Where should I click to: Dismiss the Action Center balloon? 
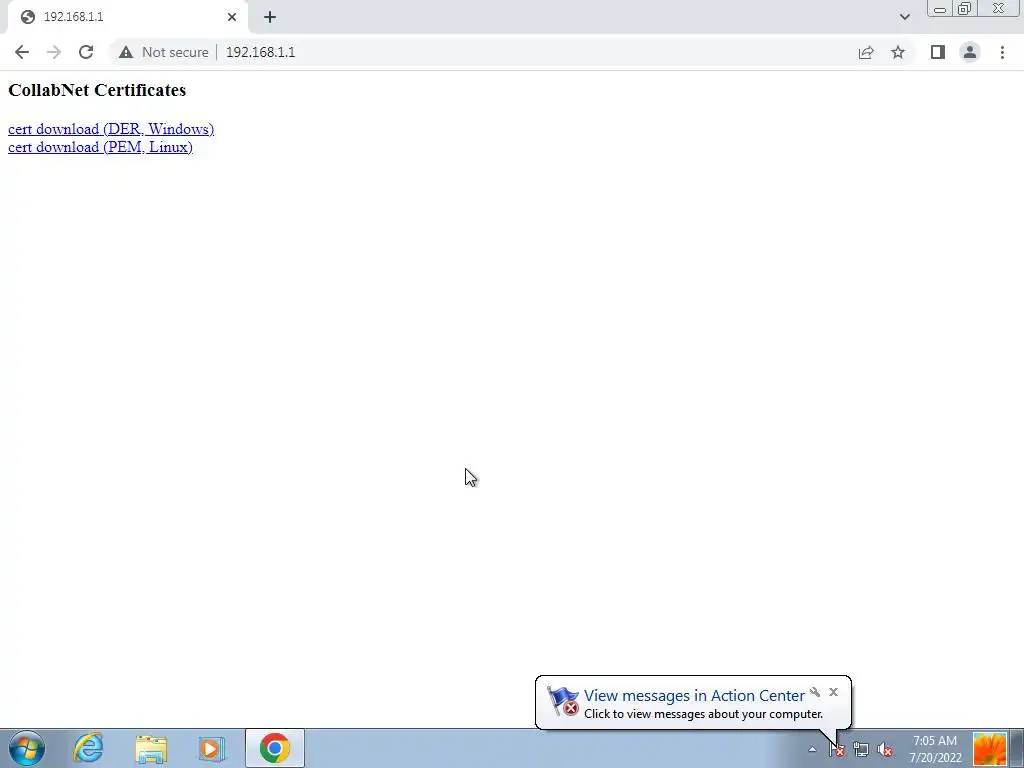(833, 692)
